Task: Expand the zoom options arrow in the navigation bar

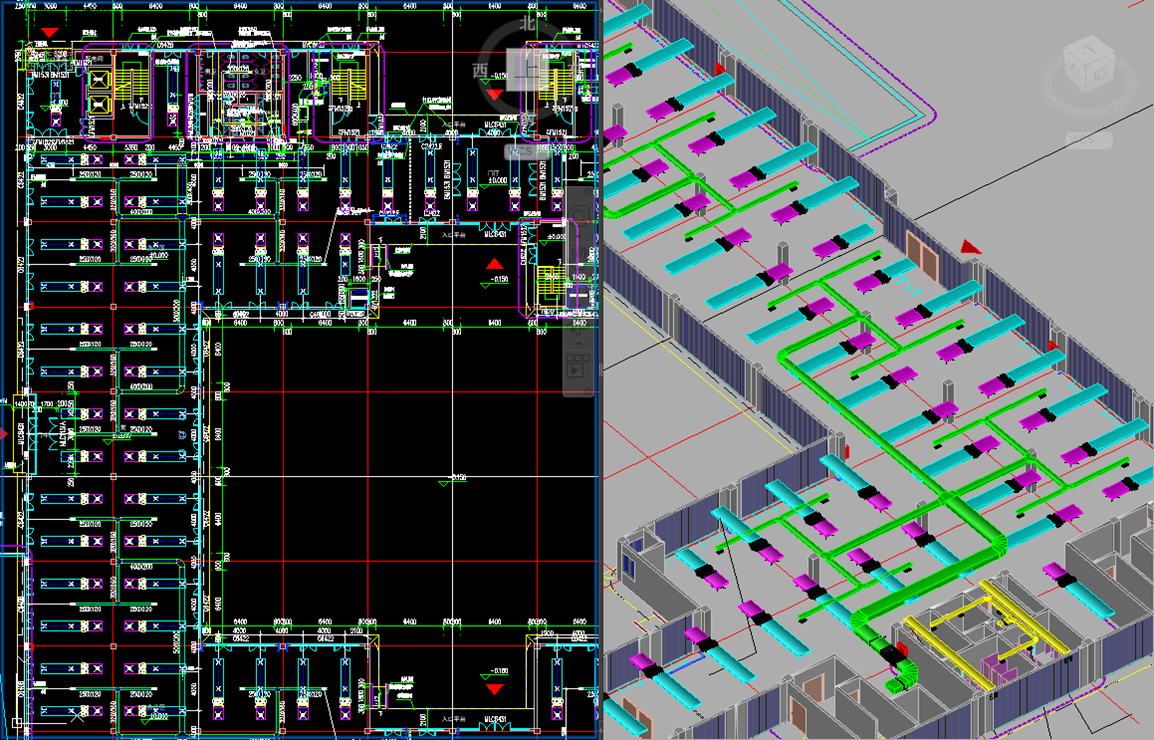Action: [579, 344]
